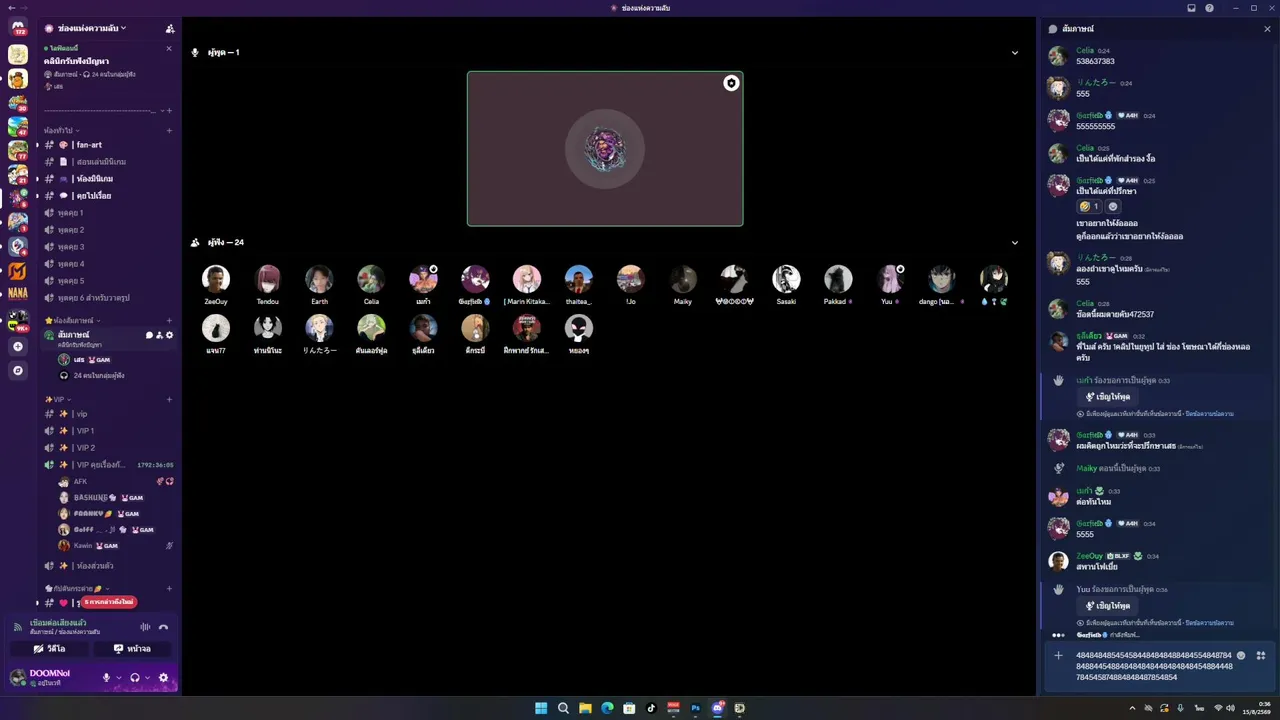This screenshot has width=1280, height=720.
Task: Open File Explorer from the taskbar
Action: coord(585,708)
